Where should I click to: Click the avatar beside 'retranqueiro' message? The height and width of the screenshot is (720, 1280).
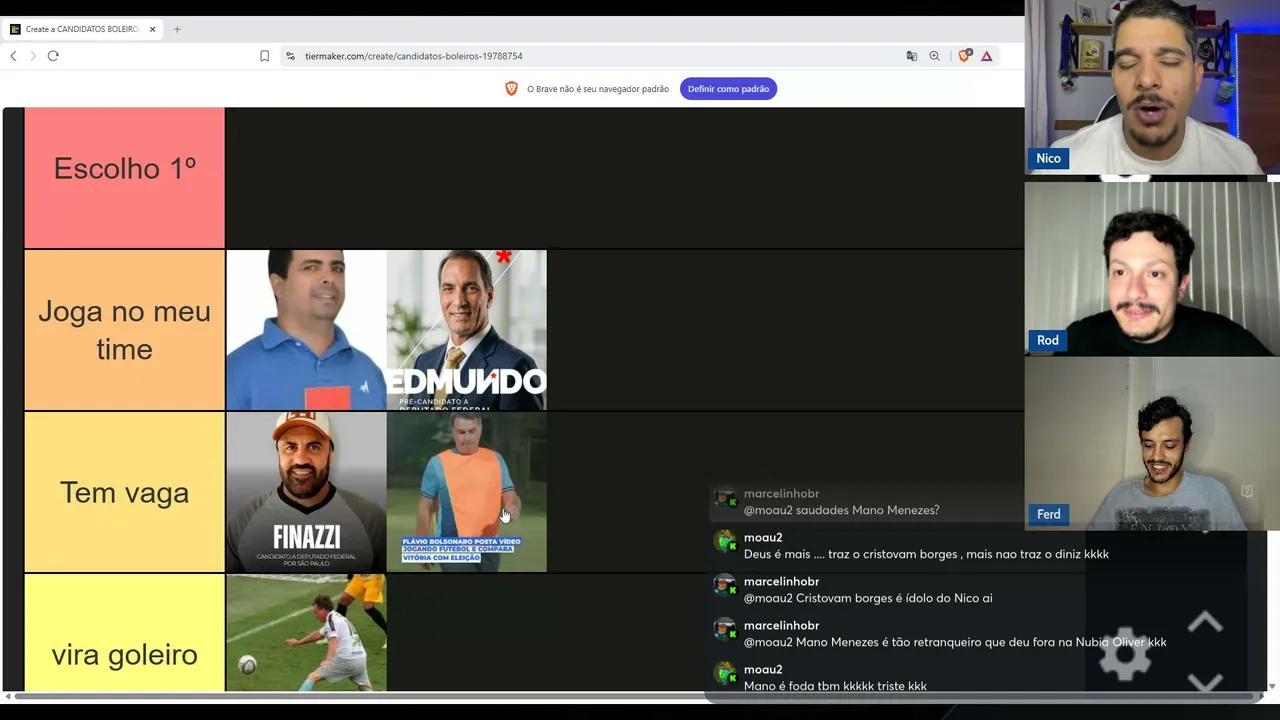pyautogui.click(x=725, y=630)
